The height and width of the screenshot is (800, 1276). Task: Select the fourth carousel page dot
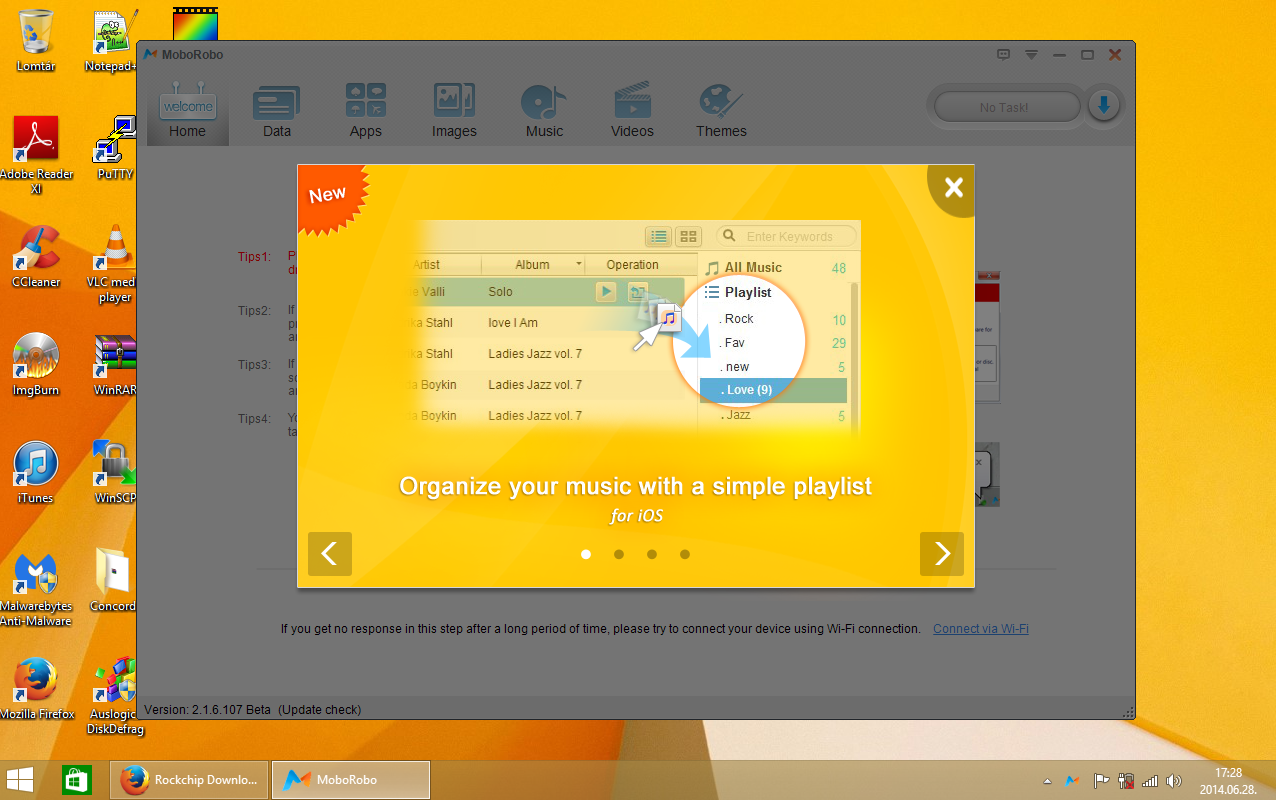coord(685,554)
